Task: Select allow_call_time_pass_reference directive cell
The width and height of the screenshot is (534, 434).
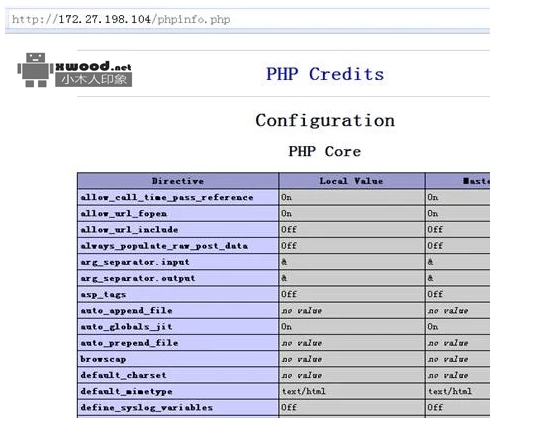Action: pyautogui.click(x=178, y=197)
